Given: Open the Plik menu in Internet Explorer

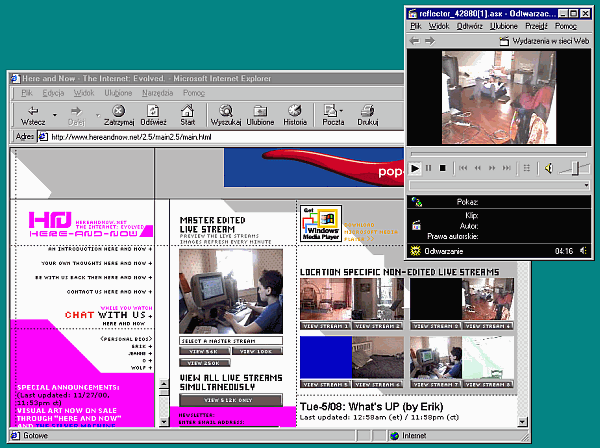Looking at the screenshot, I should pyautogui.click(x=27, y=93).
